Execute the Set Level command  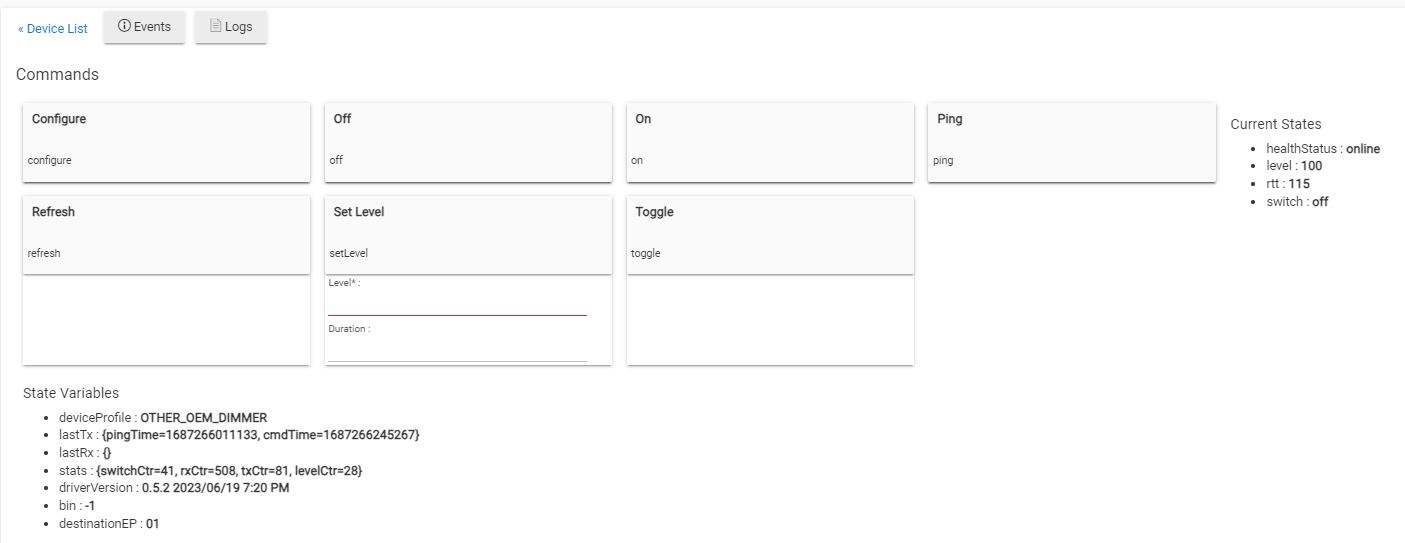pyautogui.click(x=468, y=235)
